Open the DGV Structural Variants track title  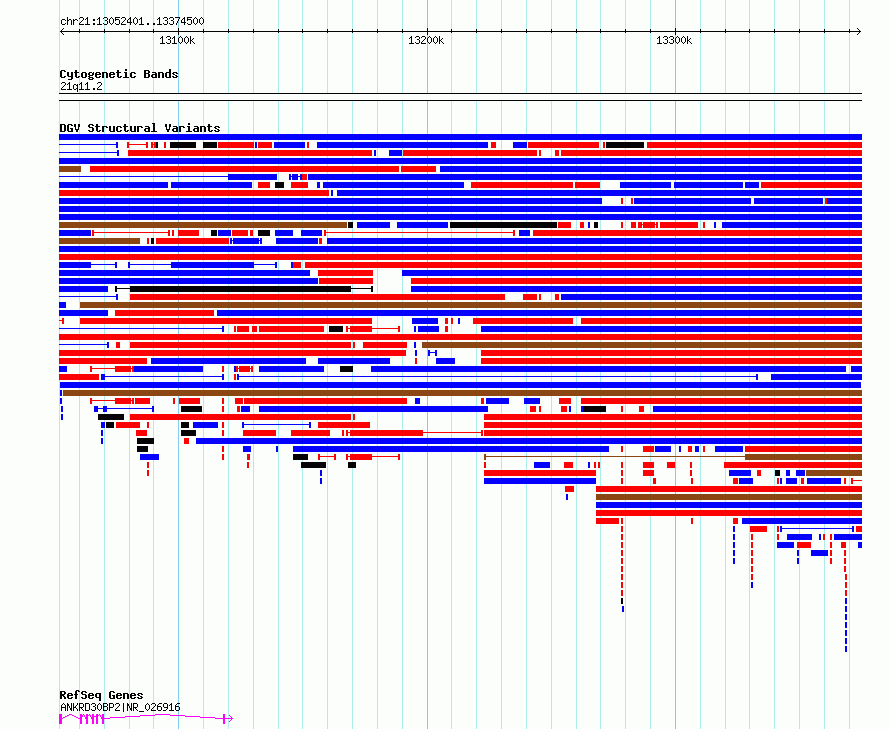pyautogui.click(x=140, y=128)
